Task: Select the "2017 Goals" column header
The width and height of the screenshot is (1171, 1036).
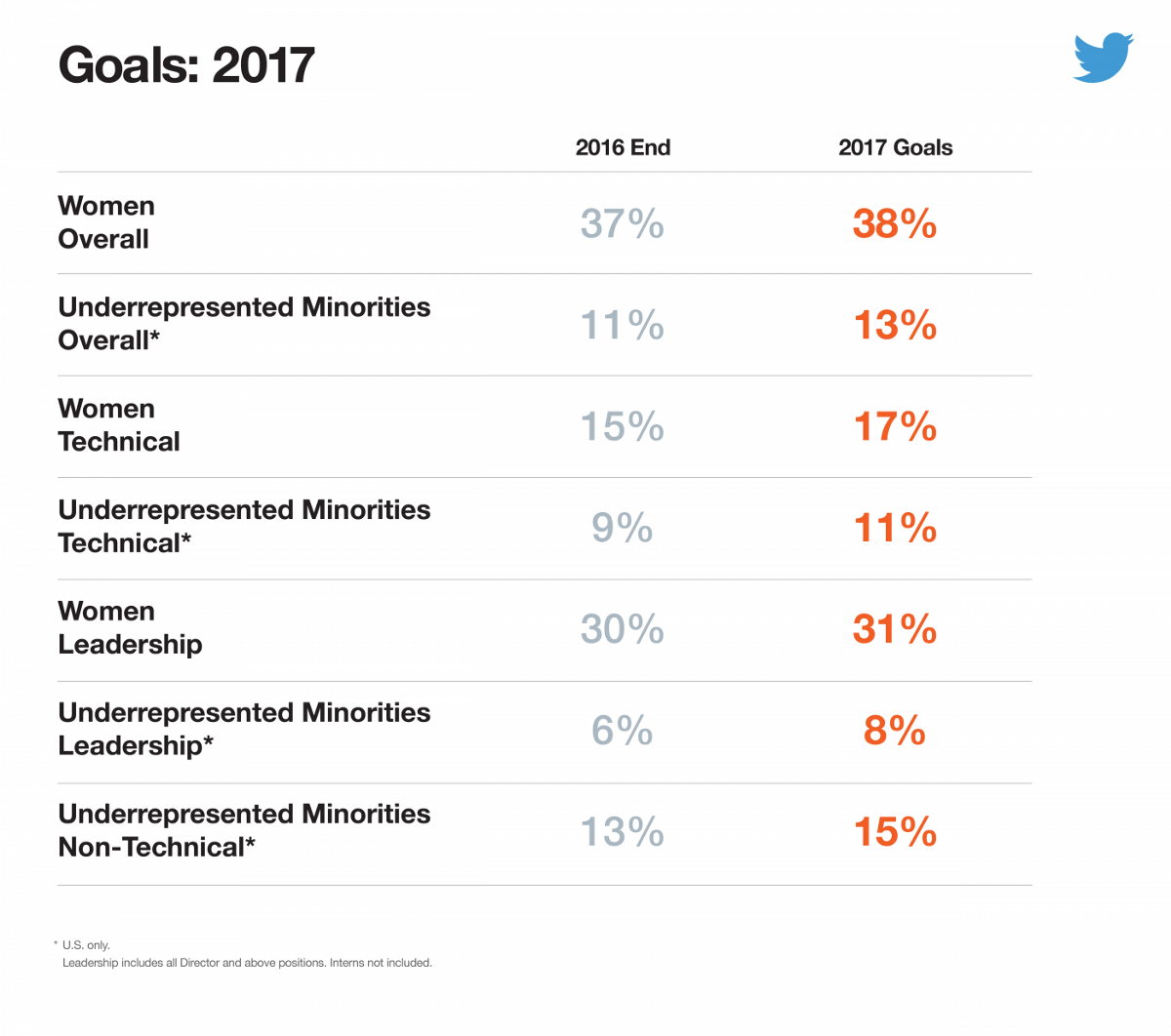Action: click(895, 147)
